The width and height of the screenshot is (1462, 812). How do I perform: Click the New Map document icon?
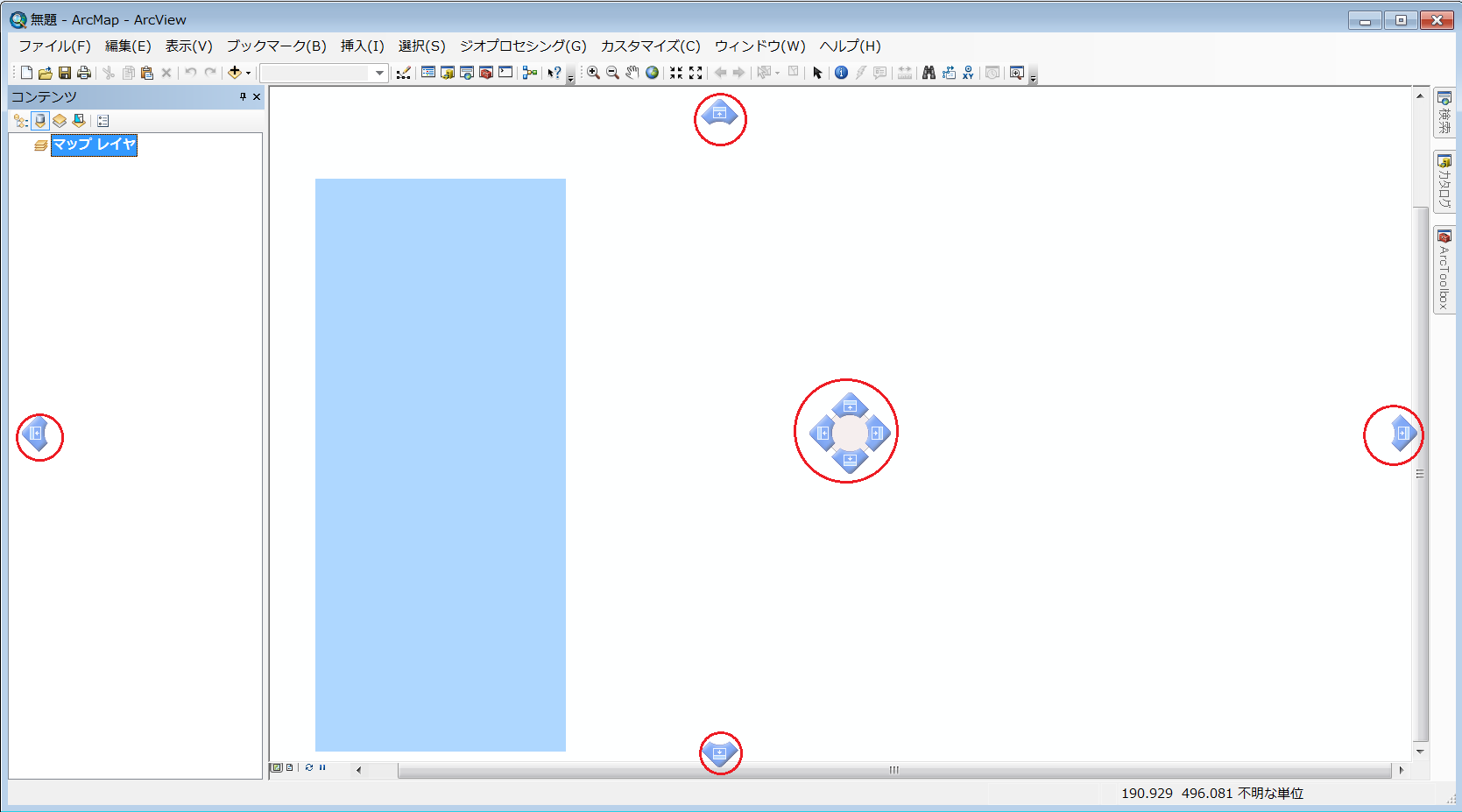pos(26,73)
